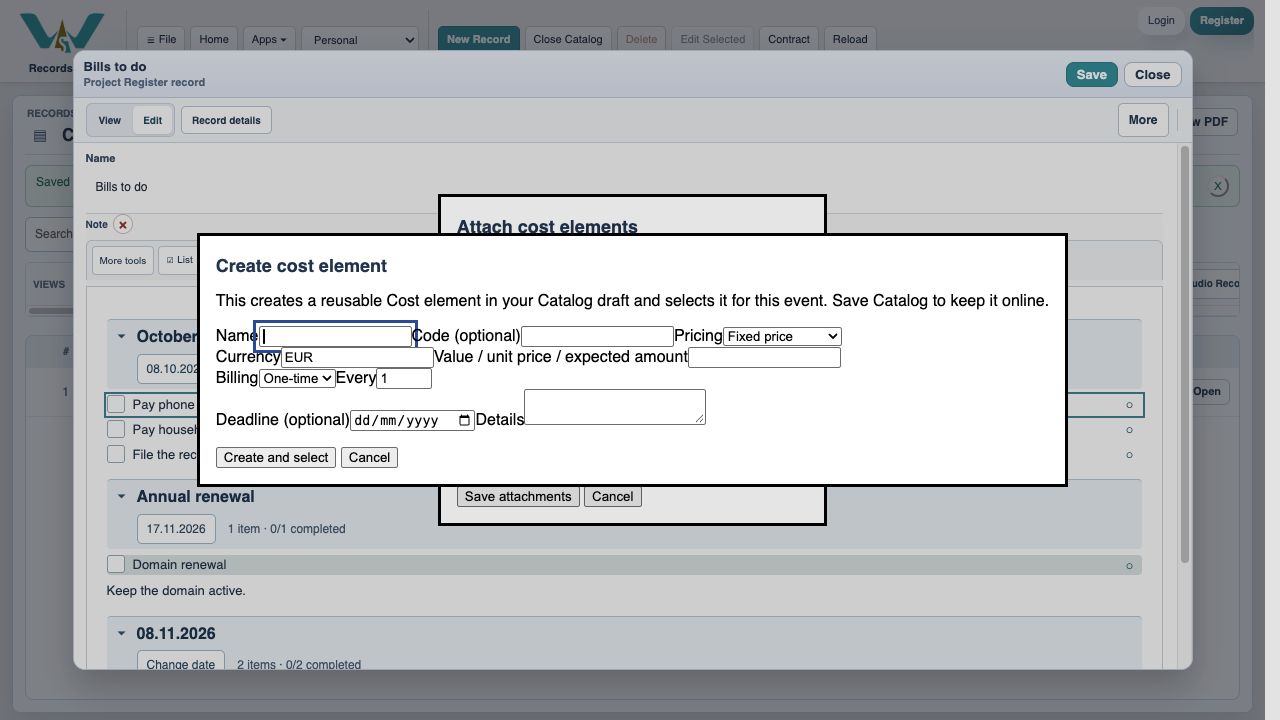This screenshot has height=720, width=1280.
Task: Go to Home
Action: tap(214, 39)
